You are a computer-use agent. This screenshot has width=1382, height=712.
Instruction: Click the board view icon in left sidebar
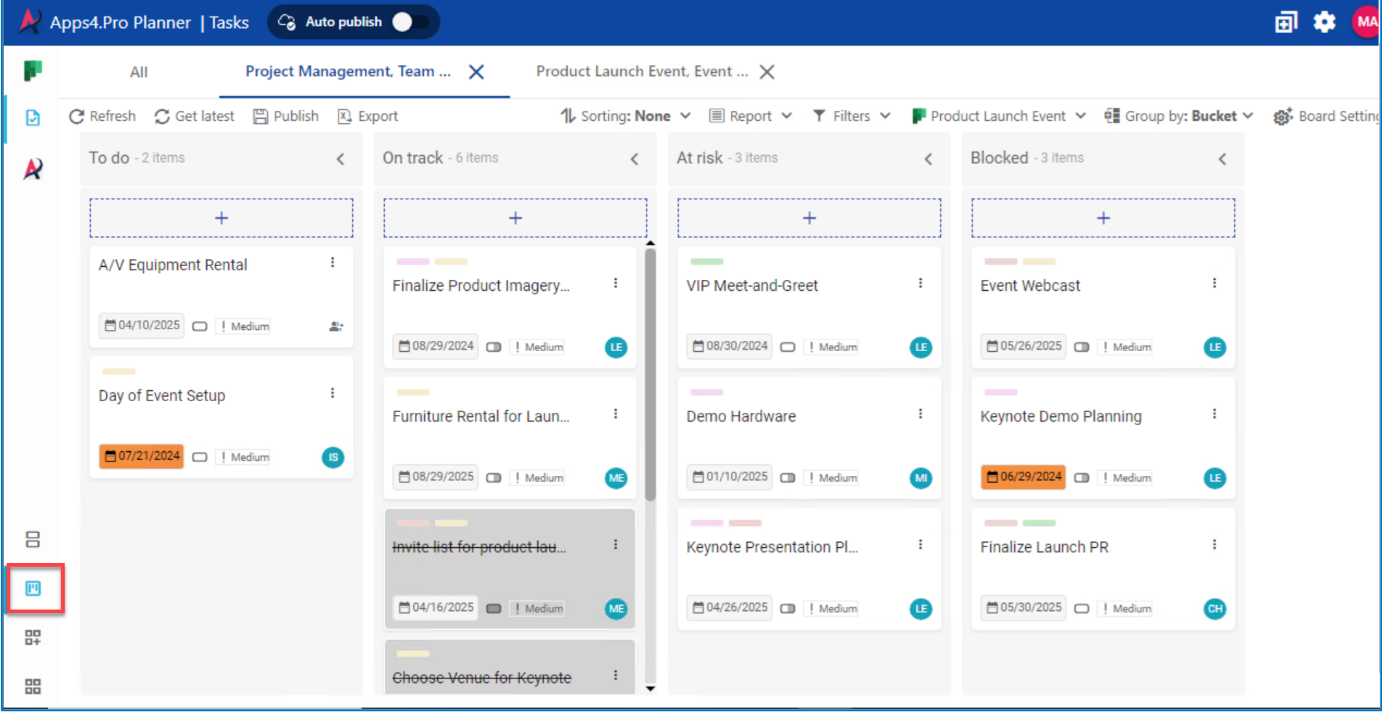[x=33, y=588]
